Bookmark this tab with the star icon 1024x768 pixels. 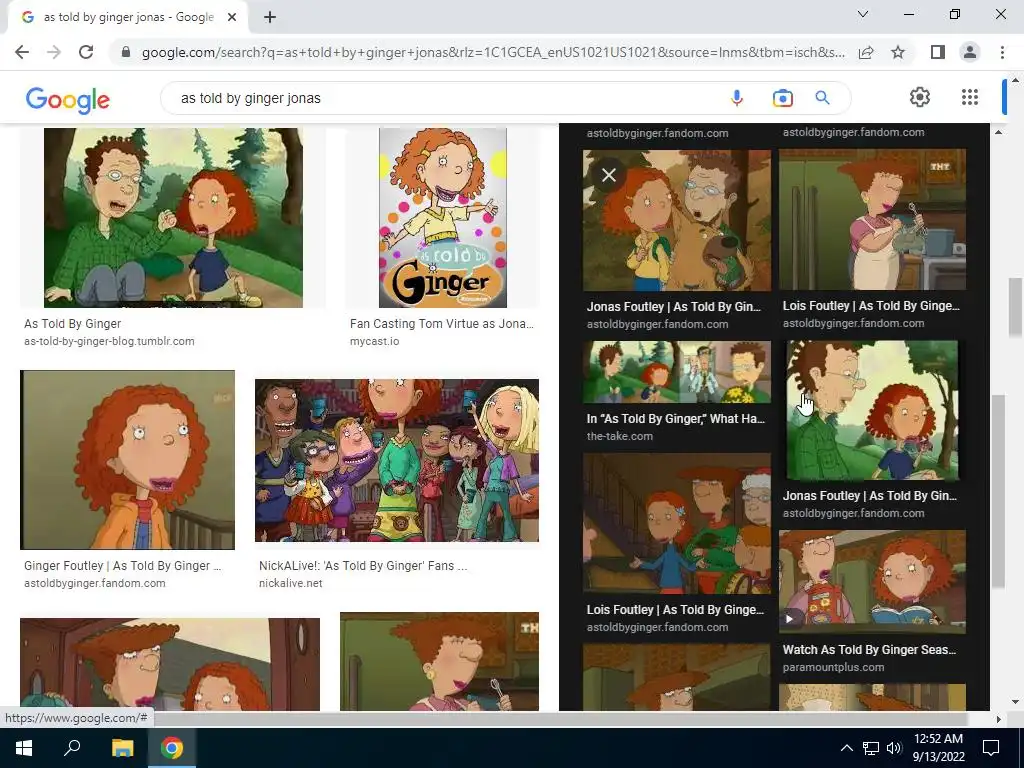point(898,52)
